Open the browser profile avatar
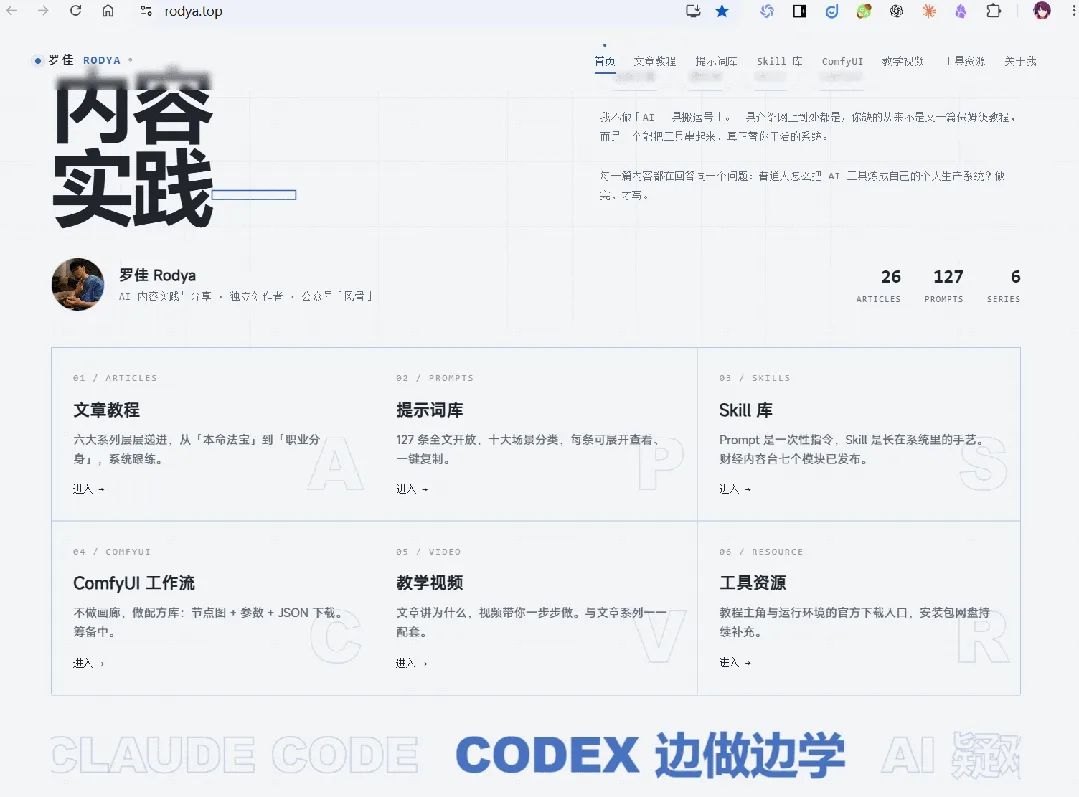 point(1042,10)
